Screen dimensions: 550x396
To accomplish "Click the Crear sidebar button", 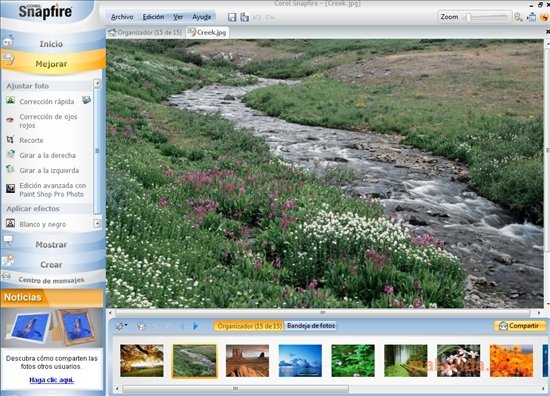I will (x=53, y=264).
